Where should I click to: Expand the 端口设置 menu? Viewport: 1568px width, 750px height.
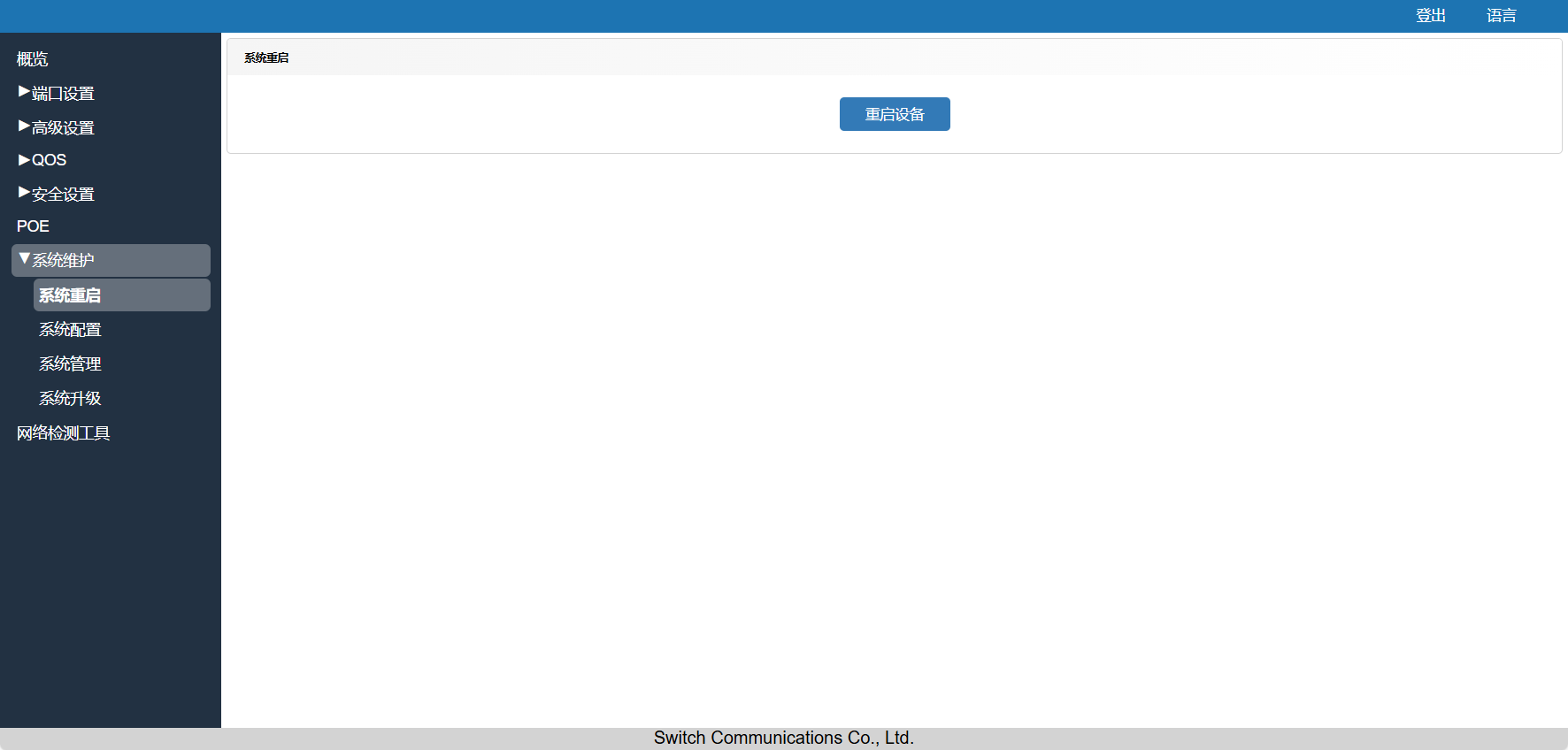[57, 93]
